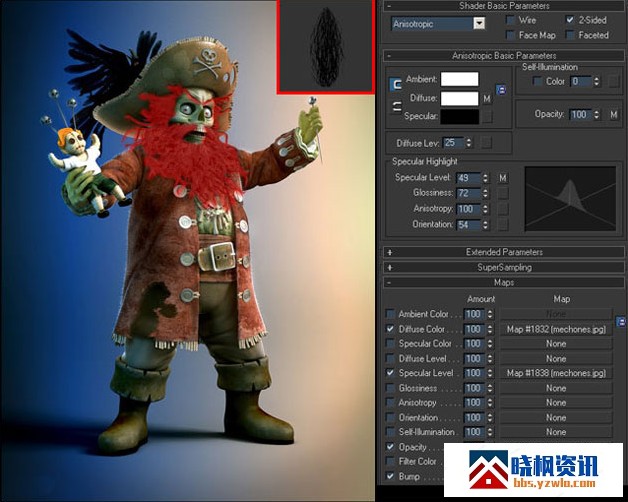Enable the Diffuse Level map checkbox
Image resolution: width=628 pixels, height=502 pixels.
pyautogui.click(x=390, y=359)
